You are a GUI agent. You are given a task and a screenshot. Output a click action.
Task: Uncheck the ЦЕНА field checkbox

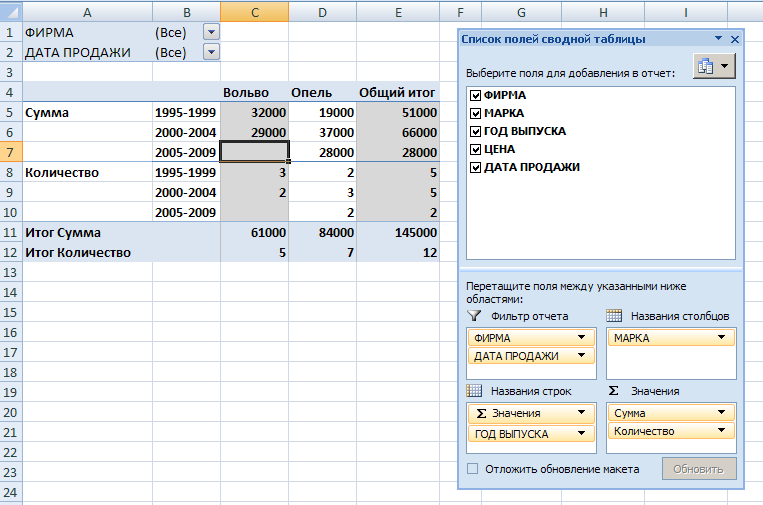pyautogui.click(x=475, y=149)
